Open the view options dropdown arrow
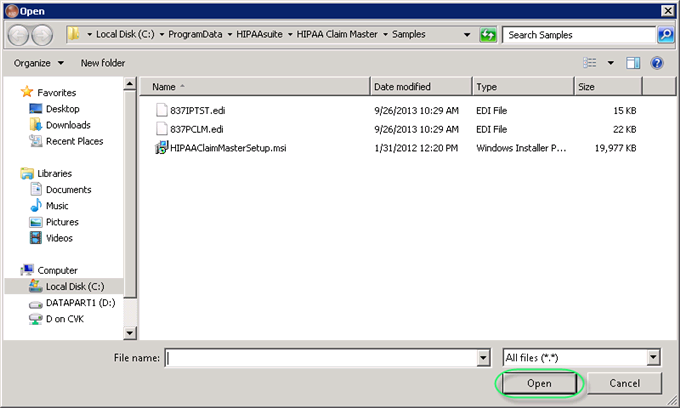The height and width of the screenshot is (408, 680). (609, 63)
